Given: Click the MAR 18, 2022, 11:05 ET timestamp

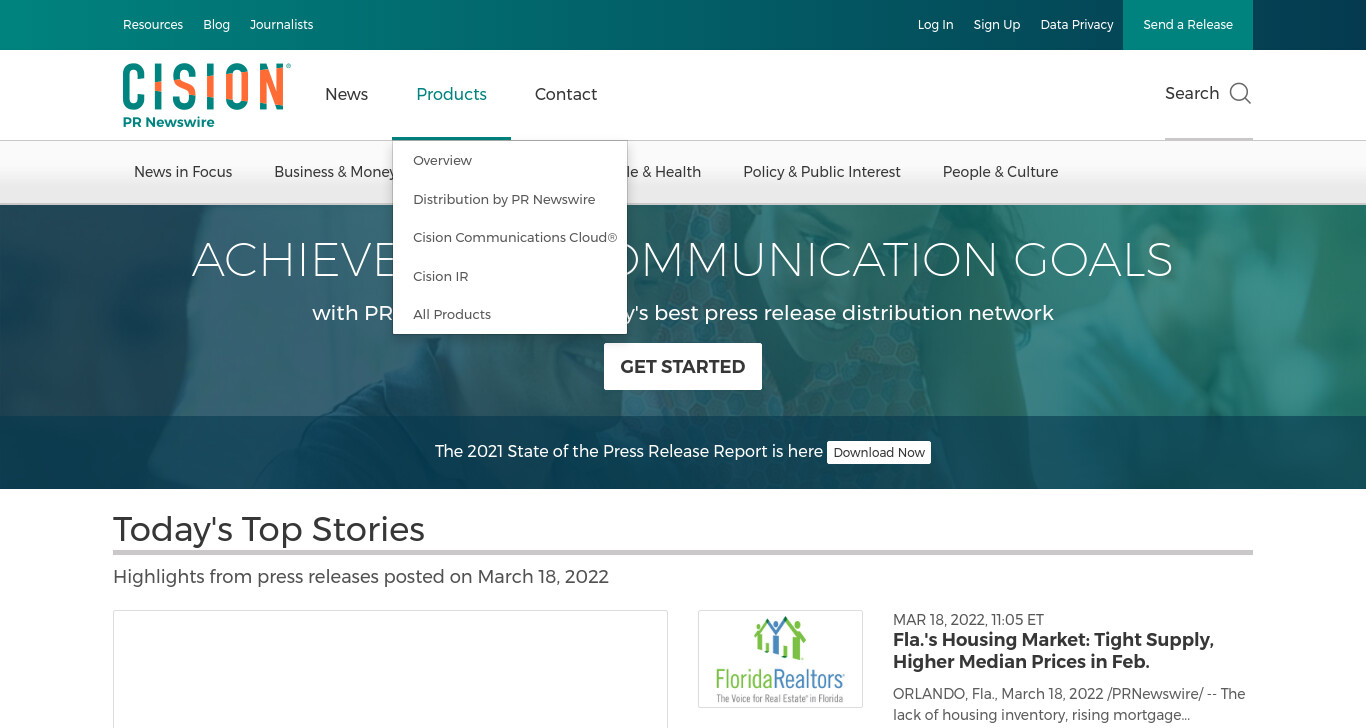Looking at the screenshot, I should click(968, 620).
